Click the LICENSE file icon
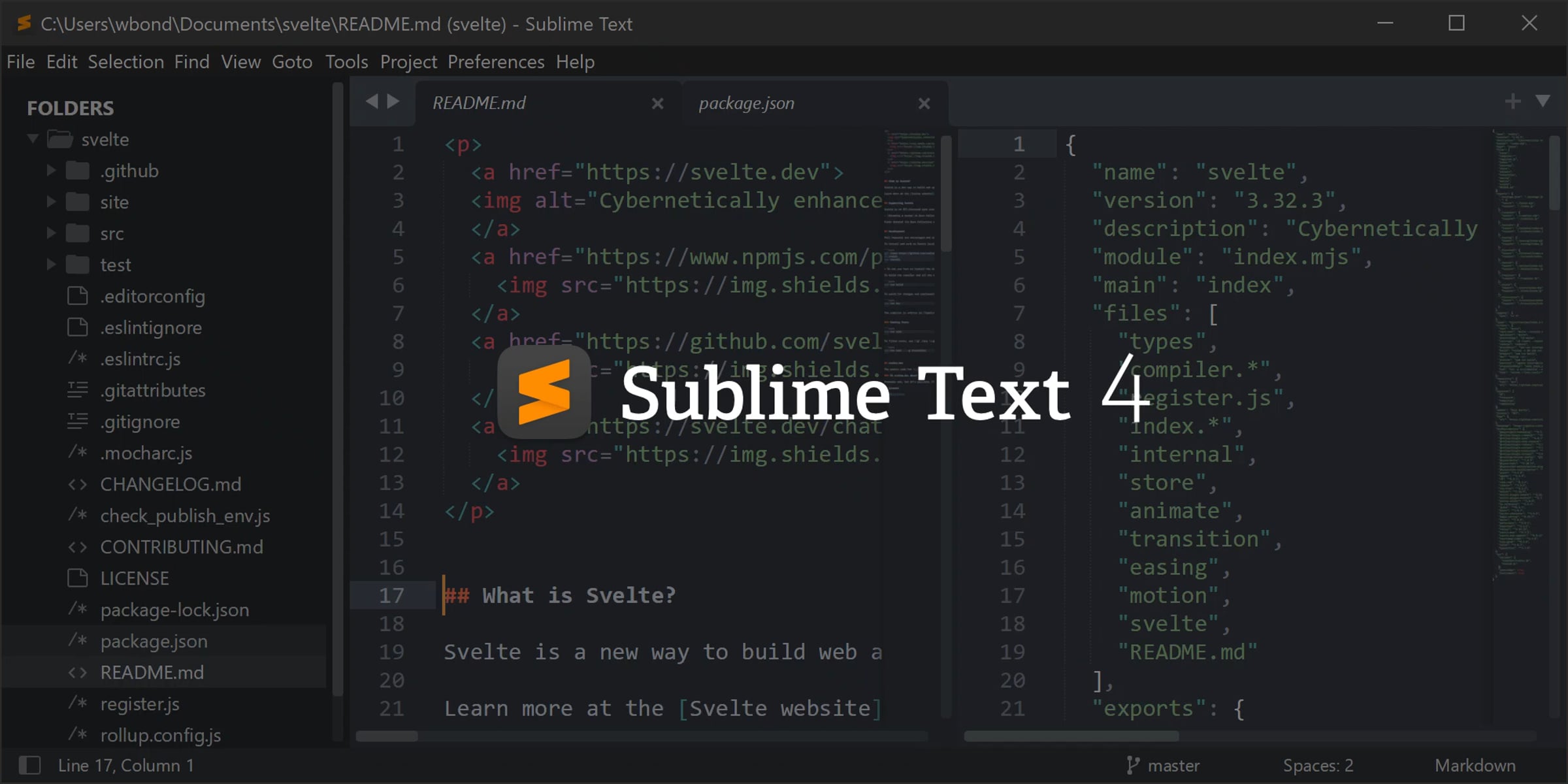The height and width of the screenshot is (784, 1568). point(78,578)
